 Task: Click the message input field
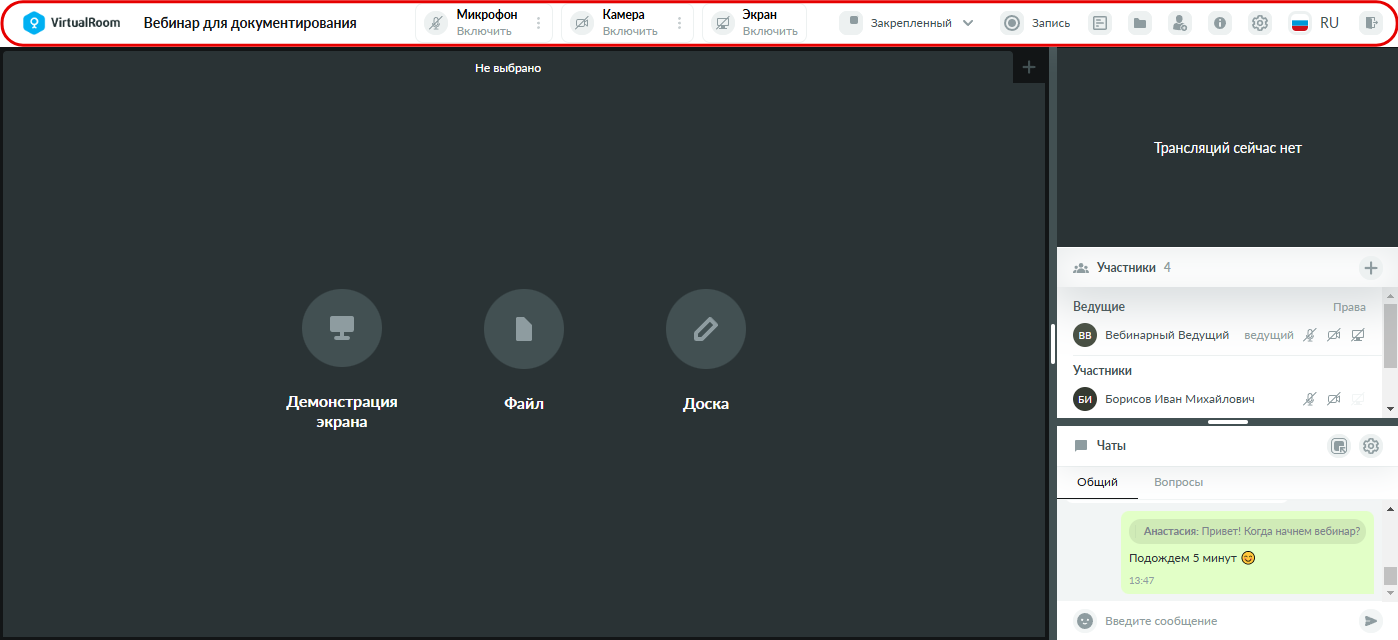pyautogui.click(x=1228, y=621)
